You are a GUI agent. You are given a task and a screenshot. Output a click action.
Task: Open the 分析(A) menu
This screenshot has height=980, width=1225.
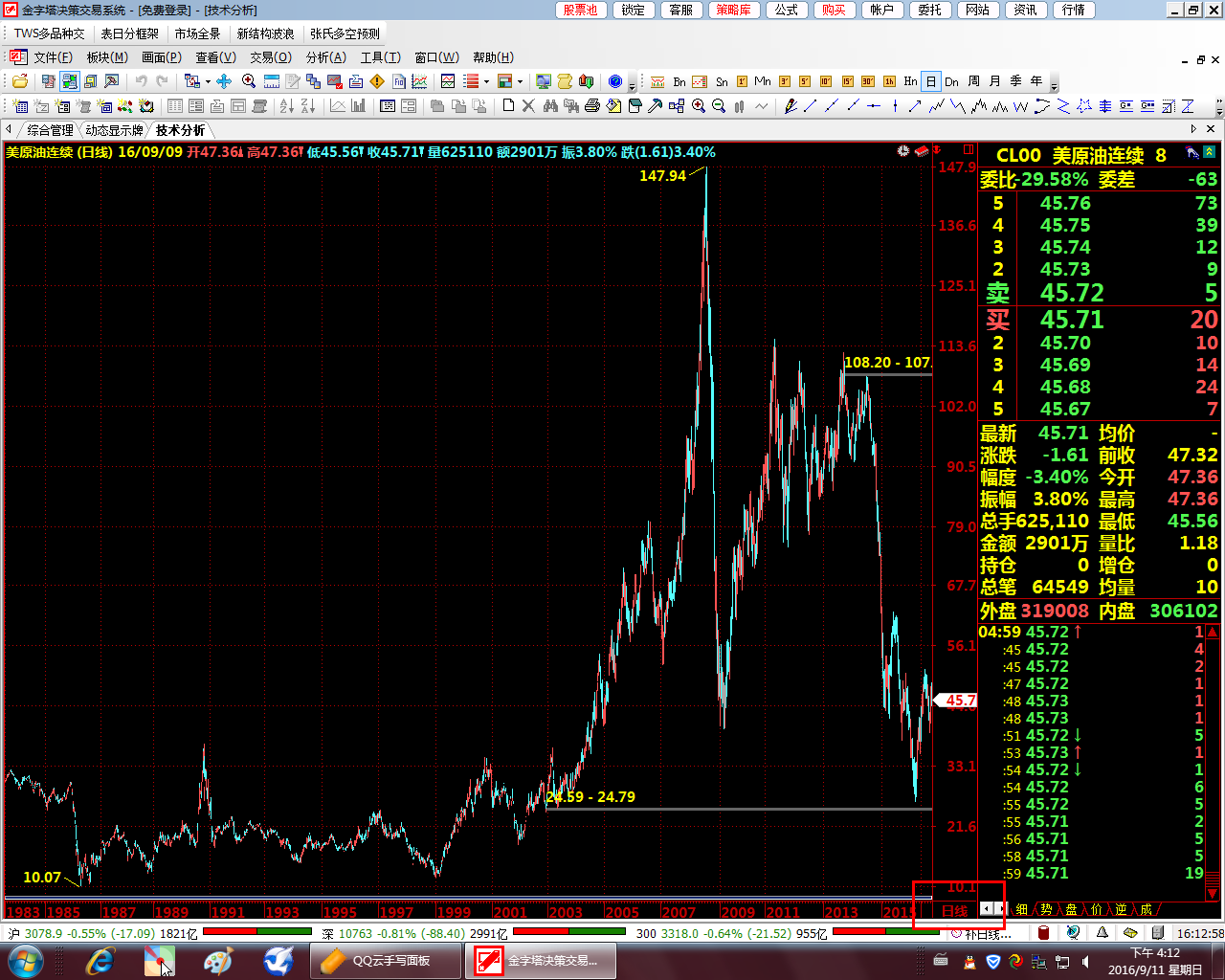[325, 57]
